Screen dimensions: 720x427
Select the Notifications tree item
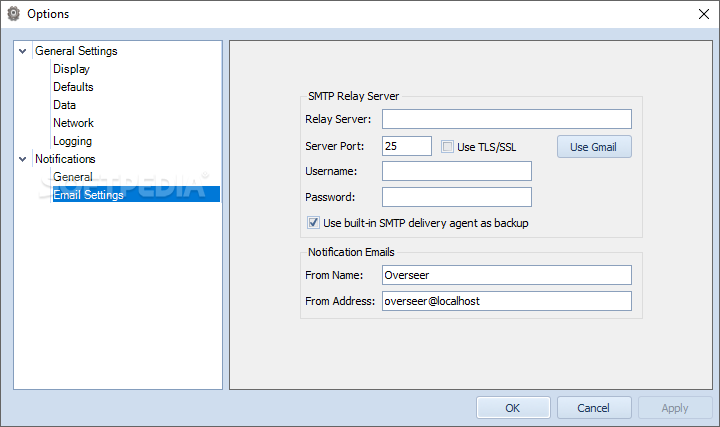65,159
